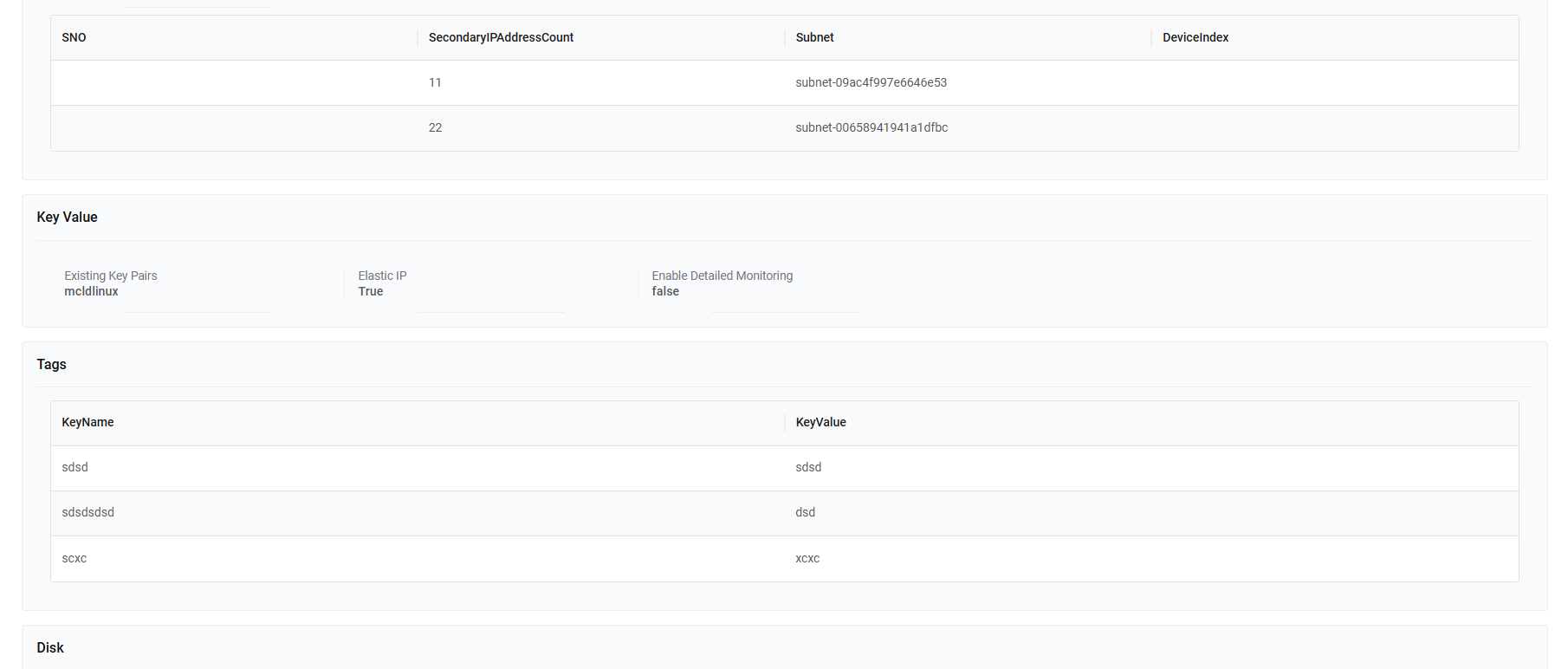Click the Enable Detailed Monitoring label
1568x669 pixels.
(722, 276)
